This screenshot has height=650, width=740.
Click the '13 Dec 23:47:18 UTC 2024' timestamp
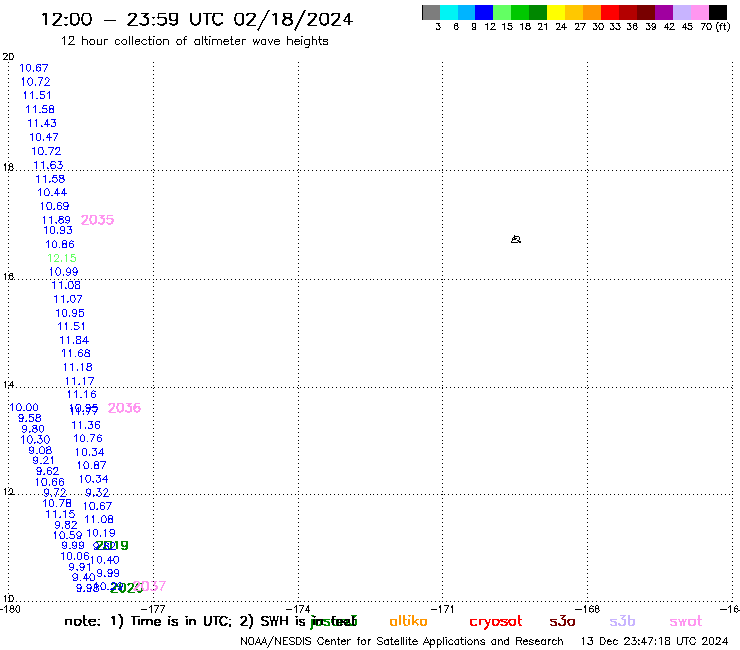click(654, 641)
